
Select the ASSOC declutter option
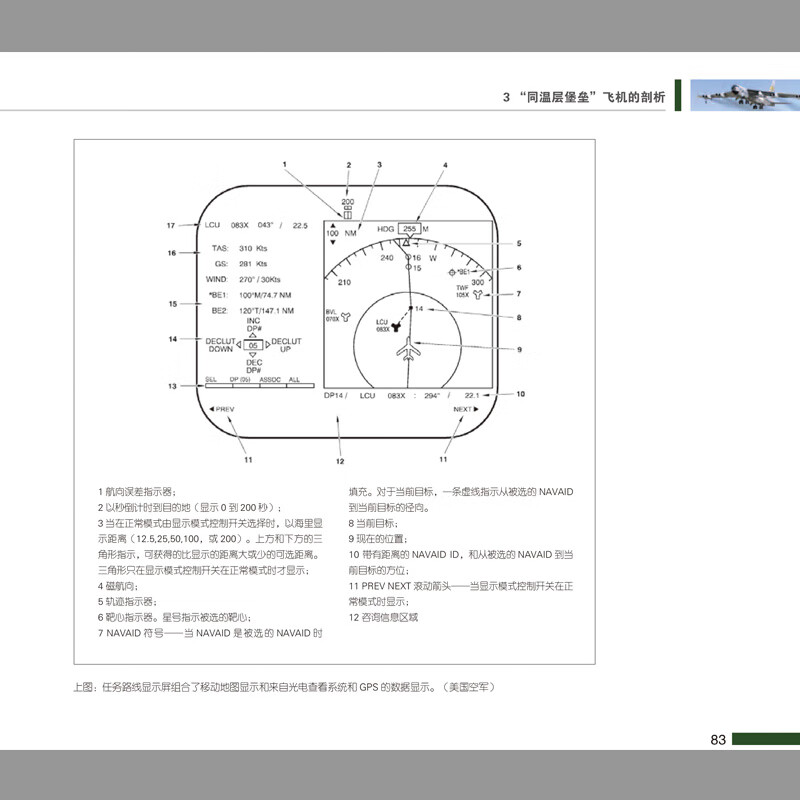(x=270, y=380)
